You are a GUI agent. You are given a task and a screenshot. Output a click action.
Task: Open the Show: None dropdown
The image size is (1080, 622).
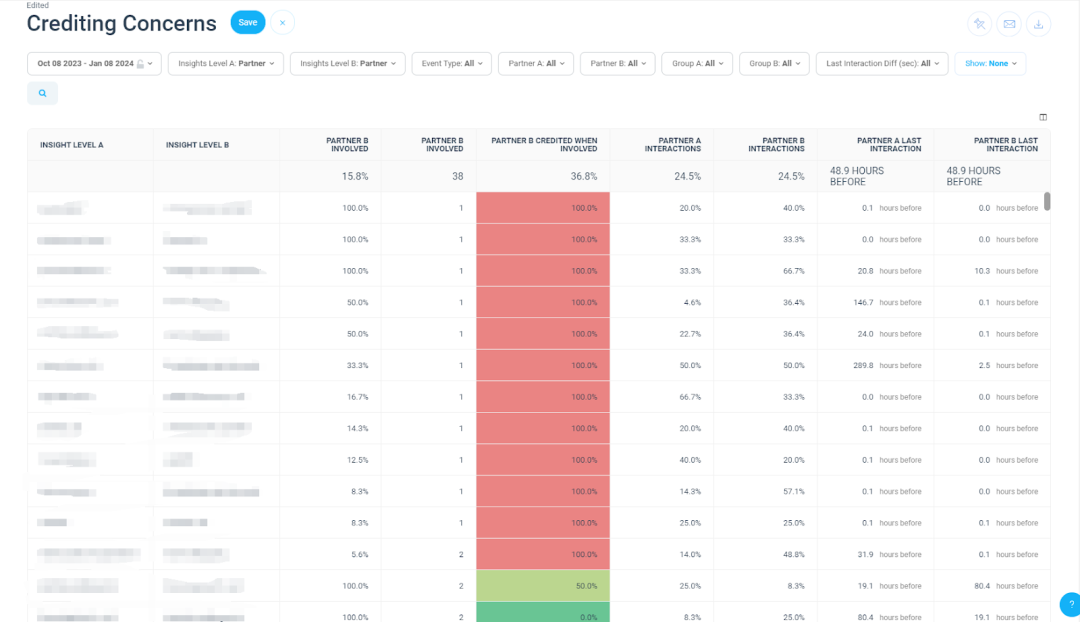tap(990, 64)
